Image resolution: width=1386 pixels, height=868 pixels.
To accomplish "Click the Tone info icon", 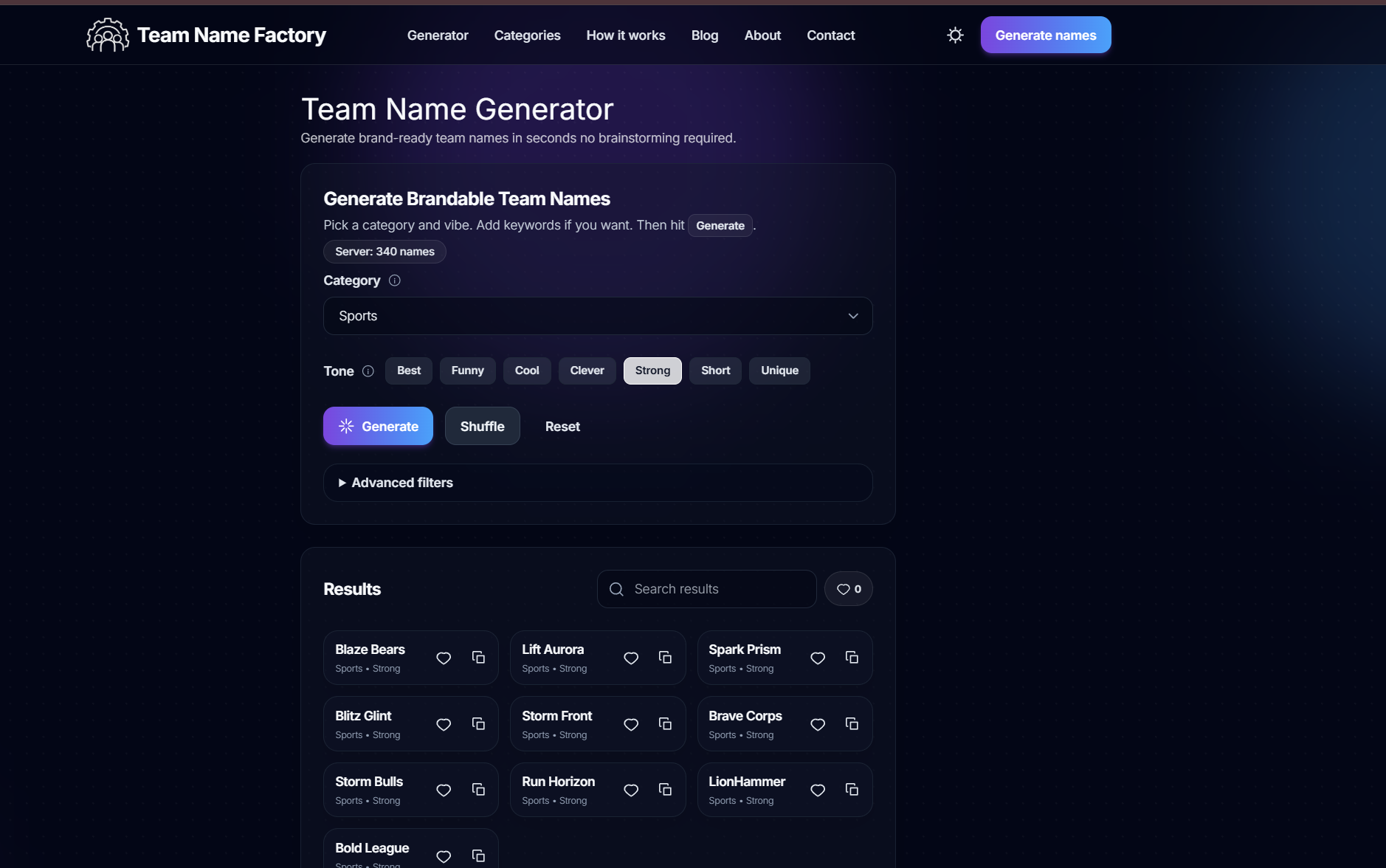I will click(x=368, y=371).
